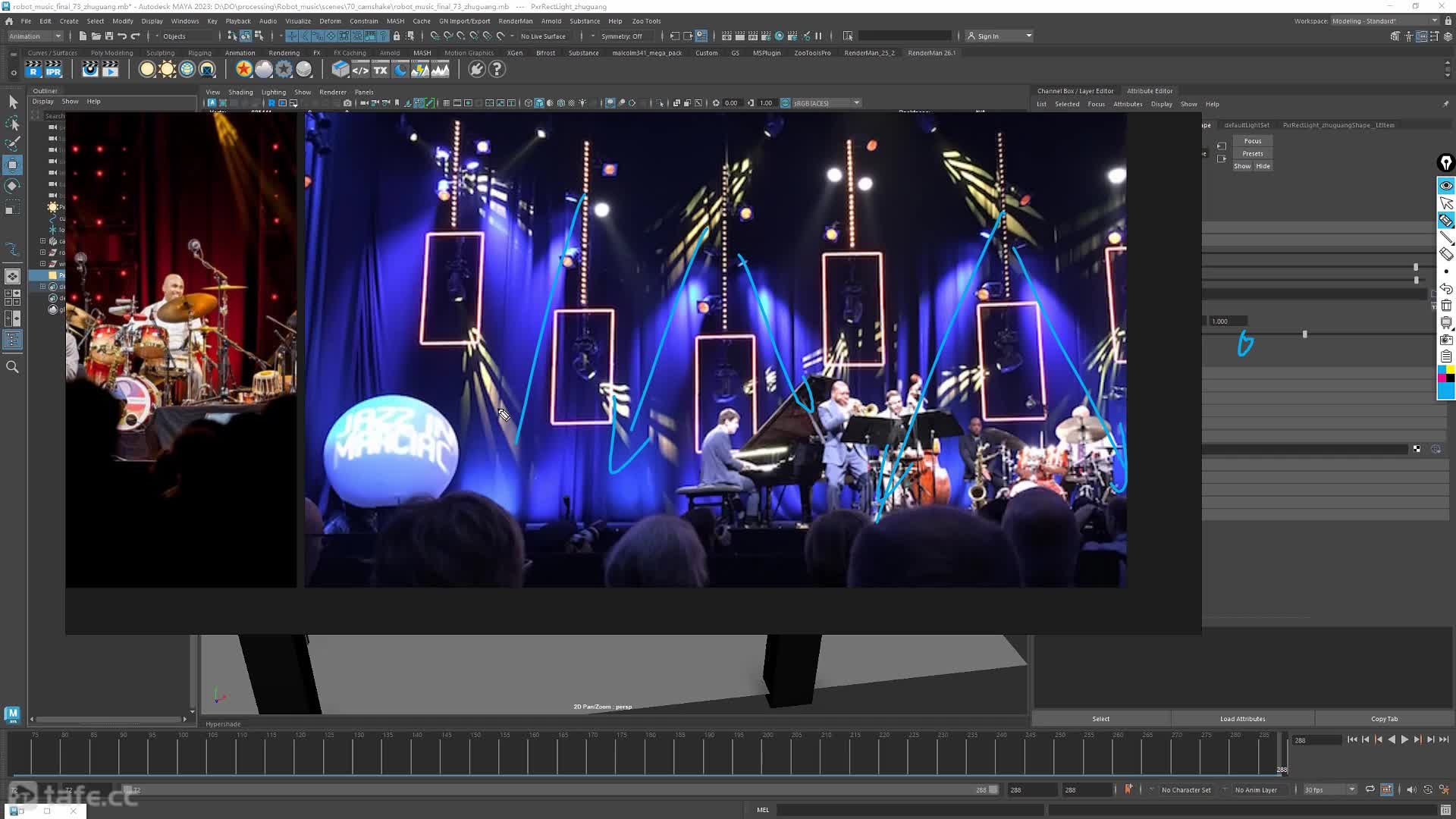Click the play forward button

point(1404,739)
